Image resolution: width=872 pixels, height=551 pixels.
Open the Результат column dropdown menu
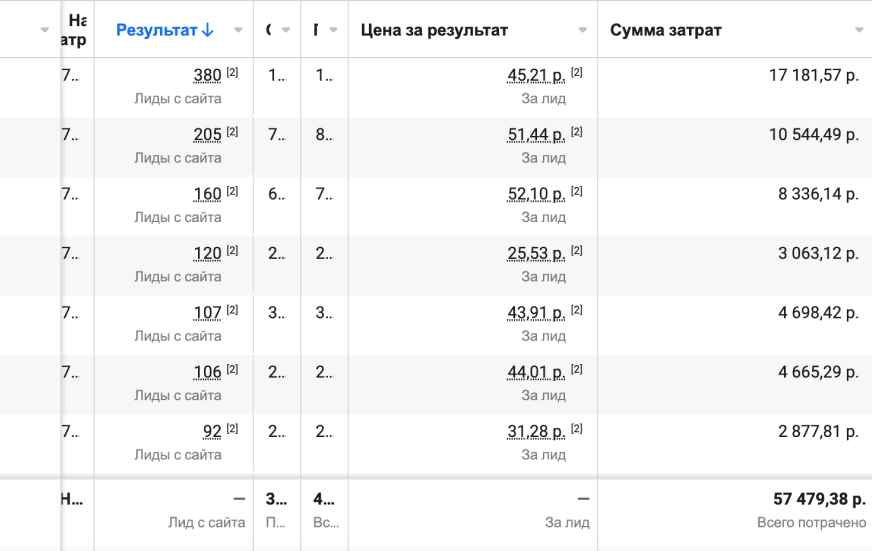[238, 30]
